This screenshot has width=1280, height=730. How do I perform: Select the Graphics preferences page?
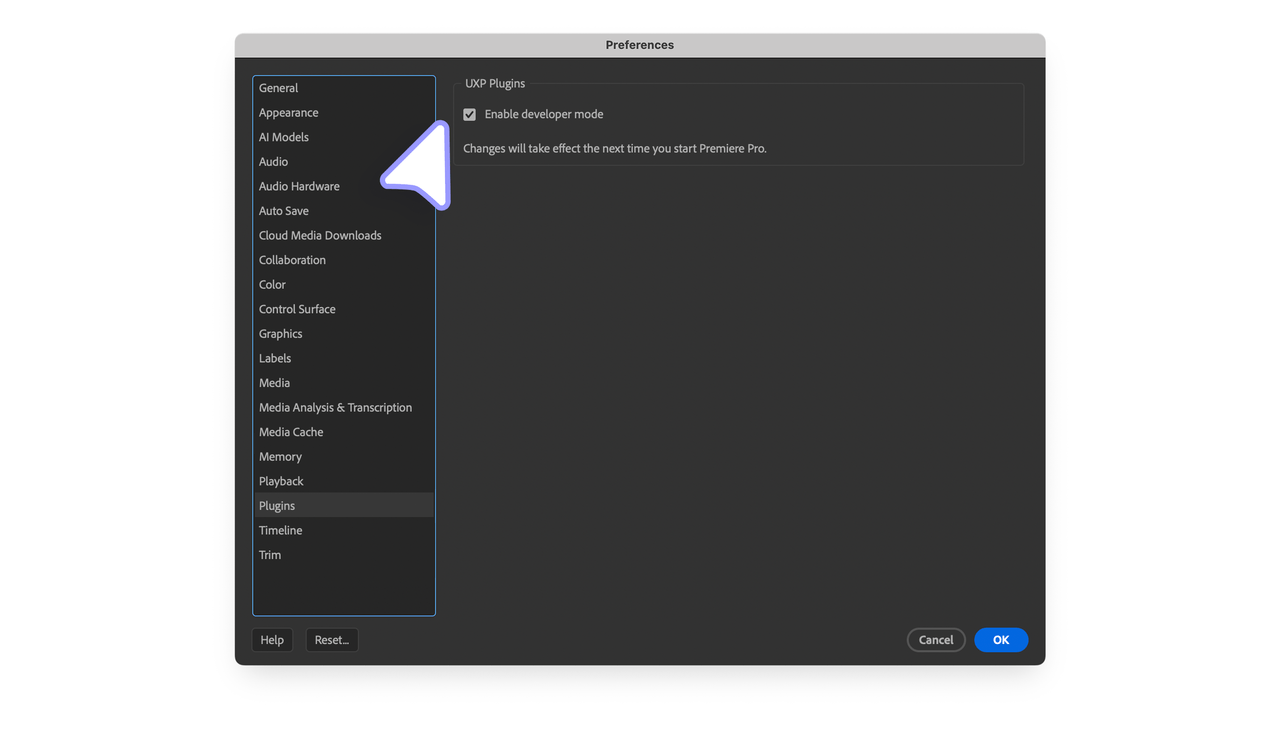[280, 333]
